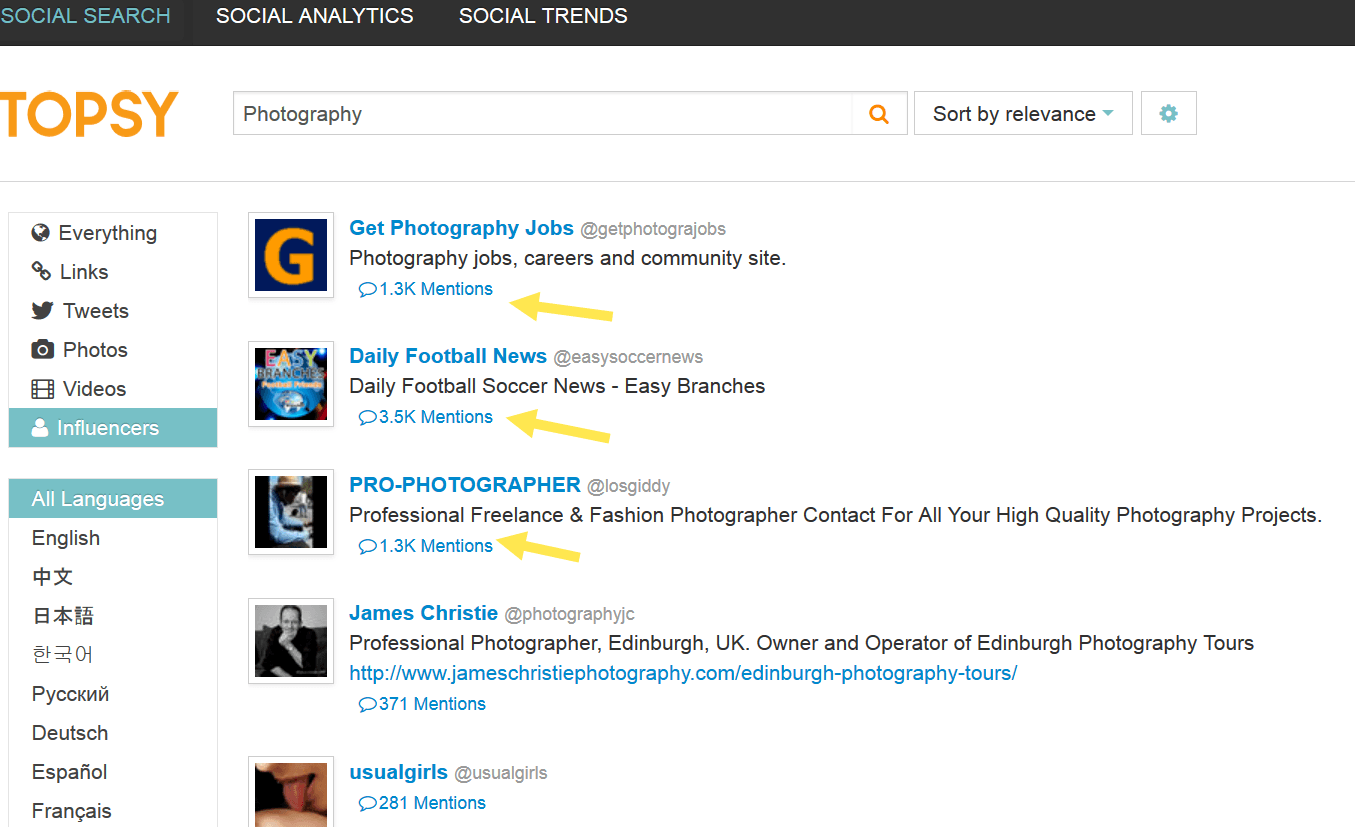Open the settings gear button

click(1168, 114)
